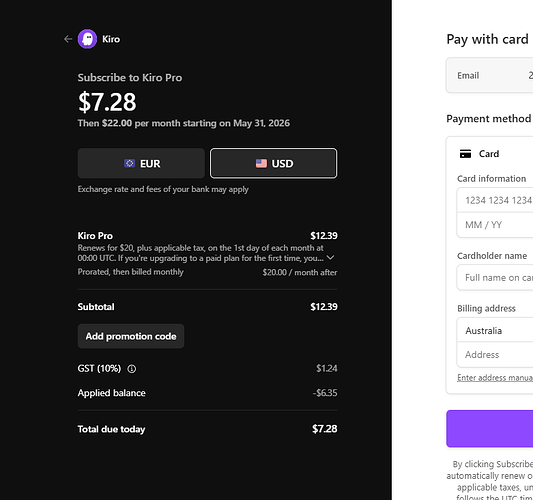This screenshot has width=533, height=500.
Task: Click the back arrow next to Kiro
Action: coord(68,39)
